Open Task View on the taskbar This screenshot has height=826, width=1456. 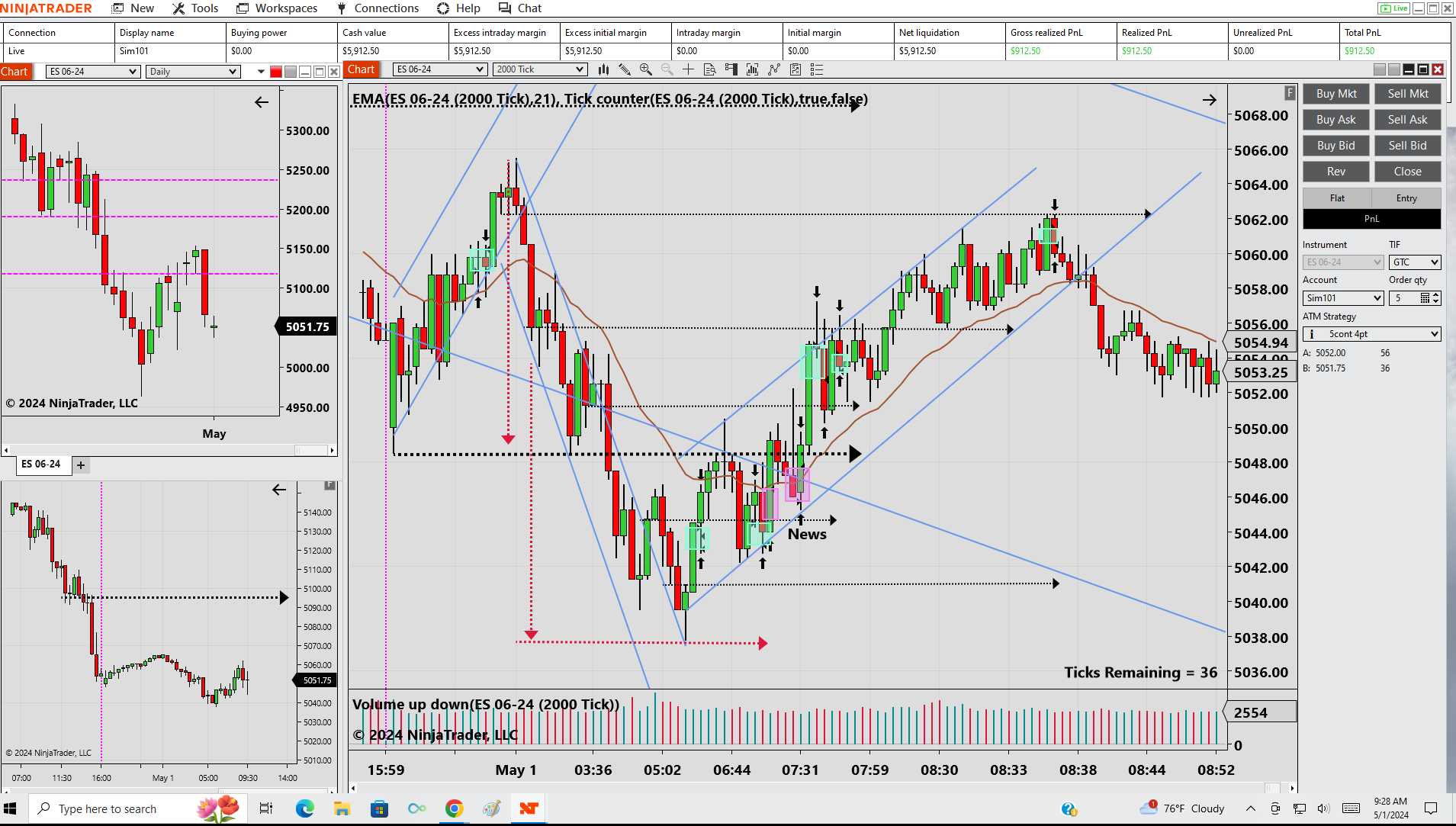(266, 808)
